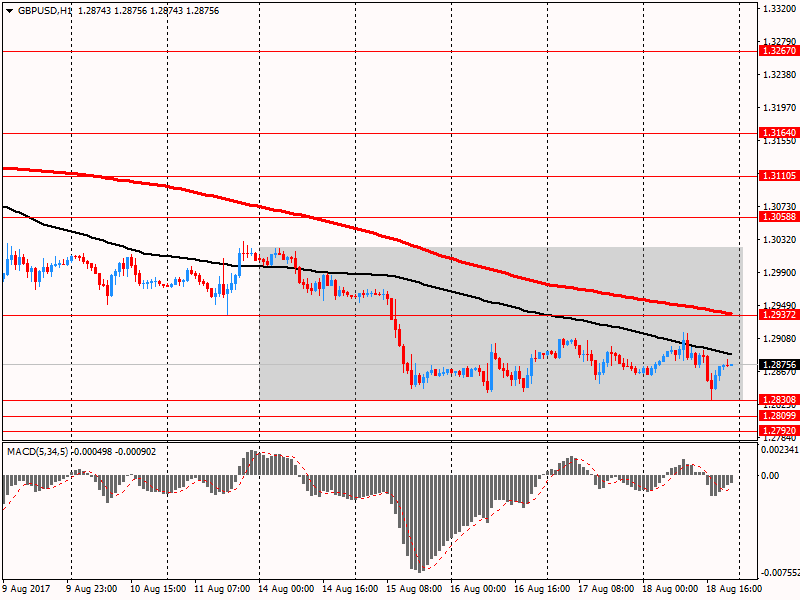Screen dimensions: 800x600
Task: Select the 10 Aug 15:00 time axis label
Action: pos(158,589)
